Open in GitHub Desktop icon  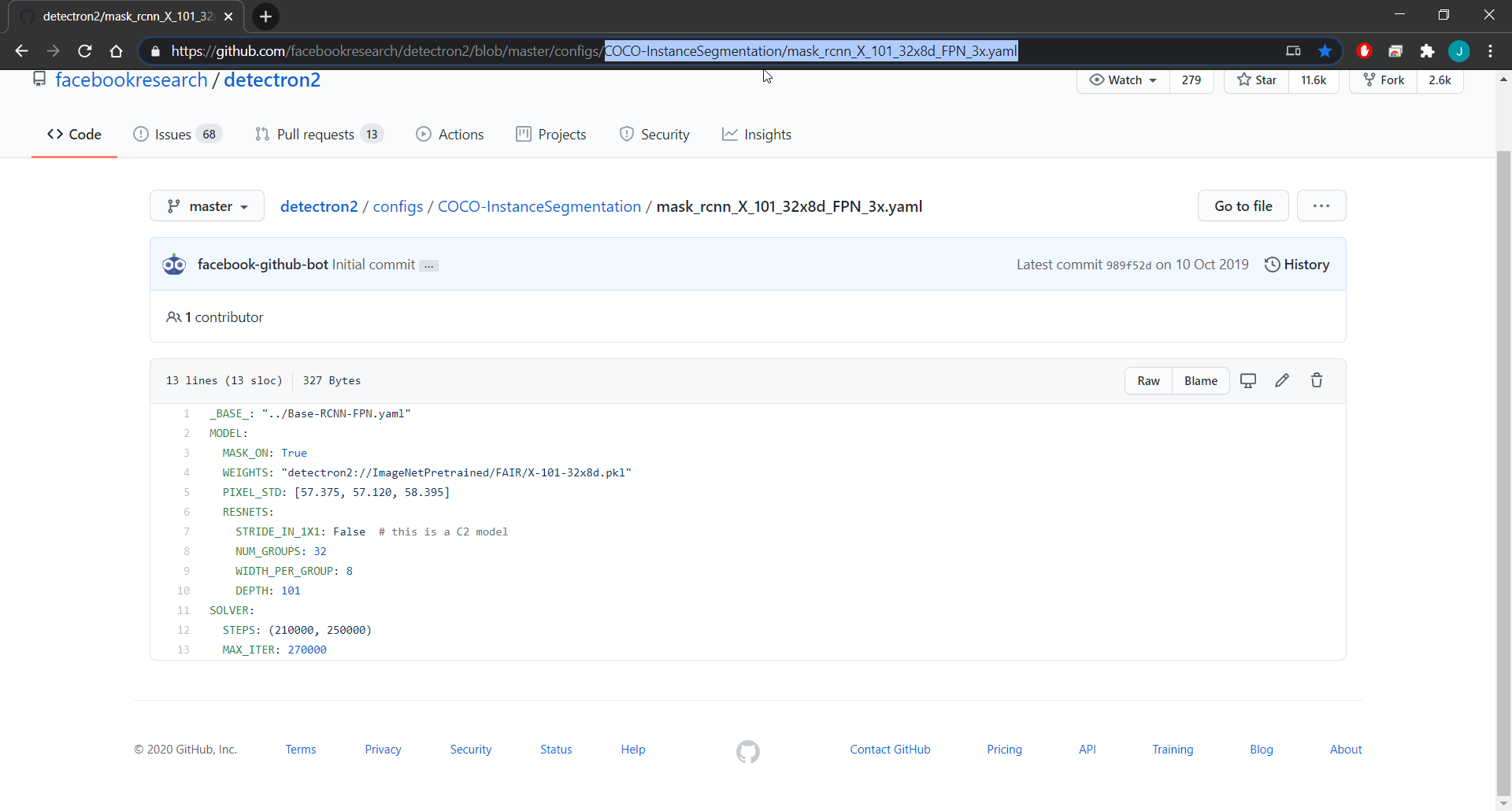click(1248, 381)
